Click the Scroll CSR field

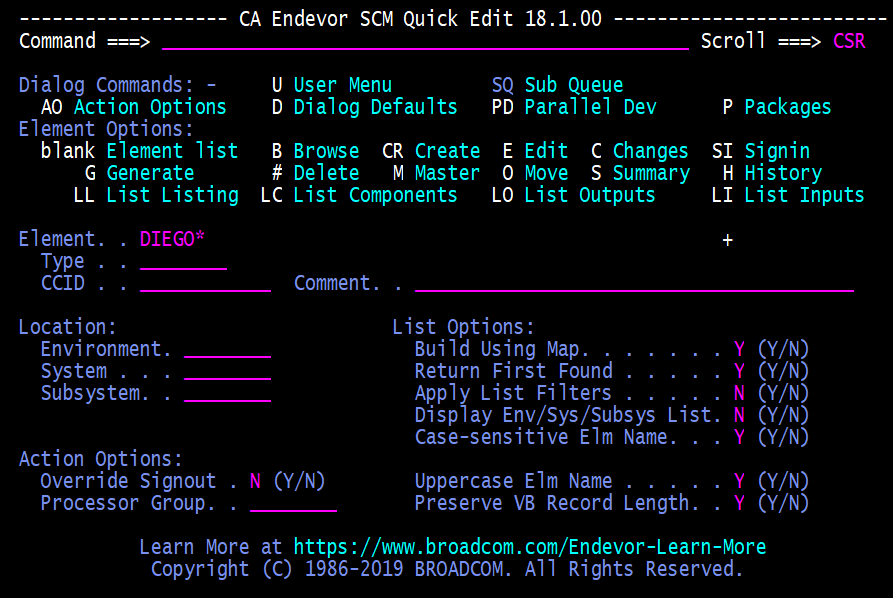click(849, 41)
